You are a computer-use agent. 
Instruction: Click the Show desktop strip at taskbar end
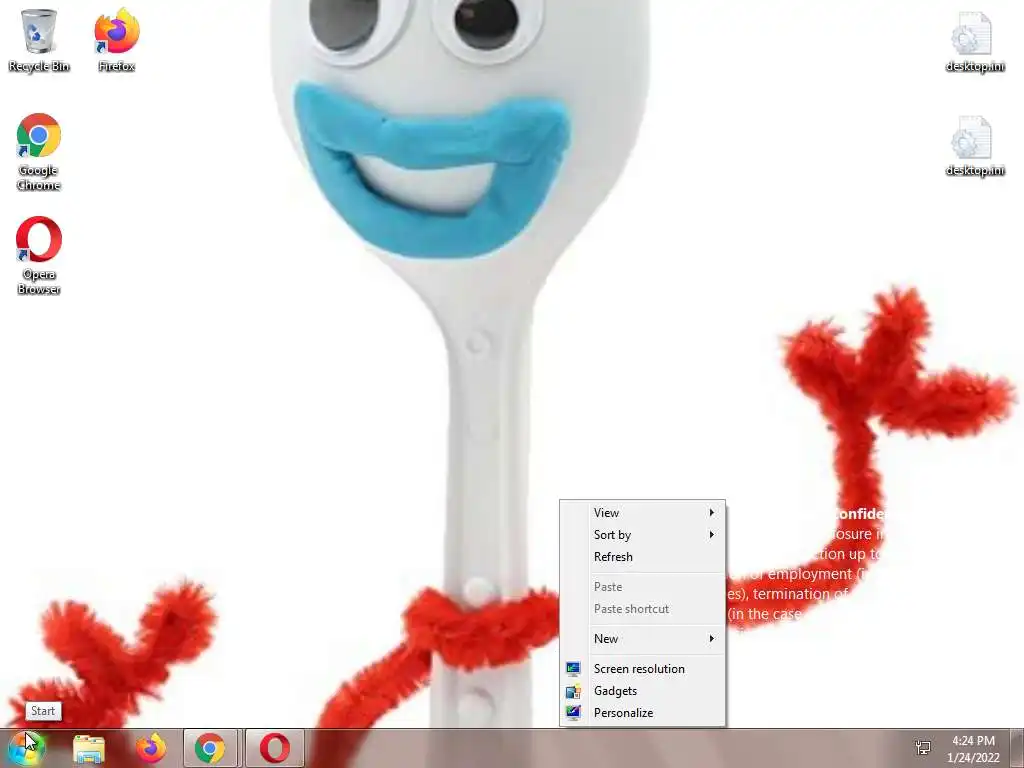(x=1017, y=748)
